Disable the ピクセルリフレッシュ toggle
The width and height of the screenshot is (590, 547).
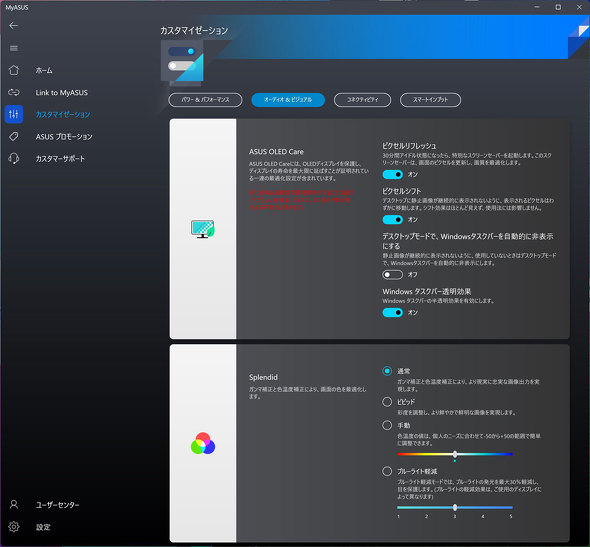[x=392, y=174]
